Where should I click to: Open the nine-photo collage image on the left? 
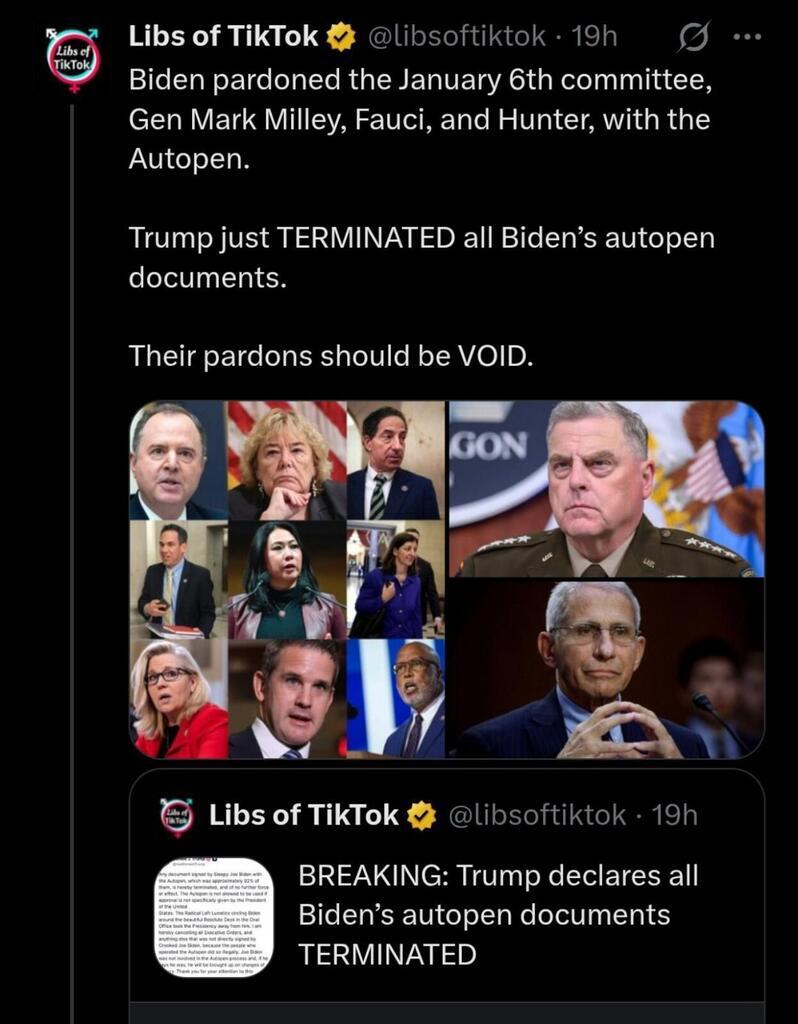287,579
